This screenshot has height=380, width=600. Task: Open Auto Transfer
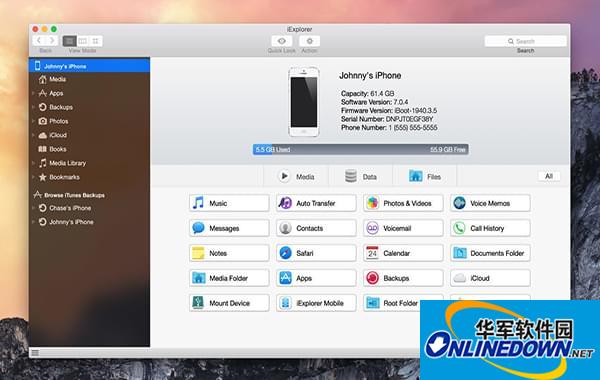point(316,203)
